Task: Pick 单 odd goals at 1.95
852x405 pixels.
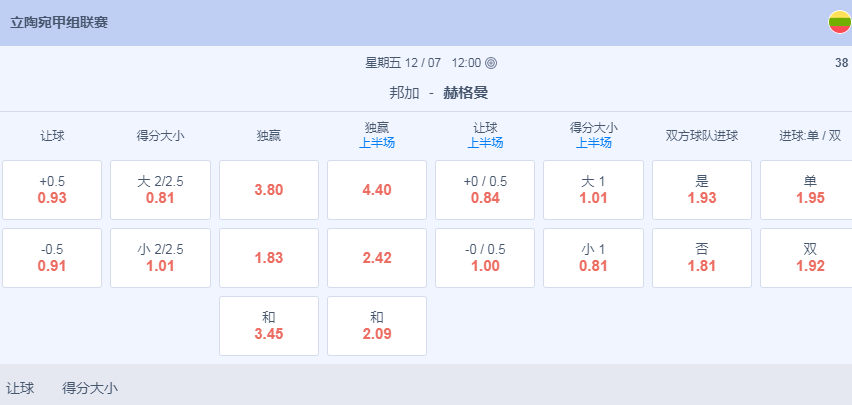Action: pos(808,190)
